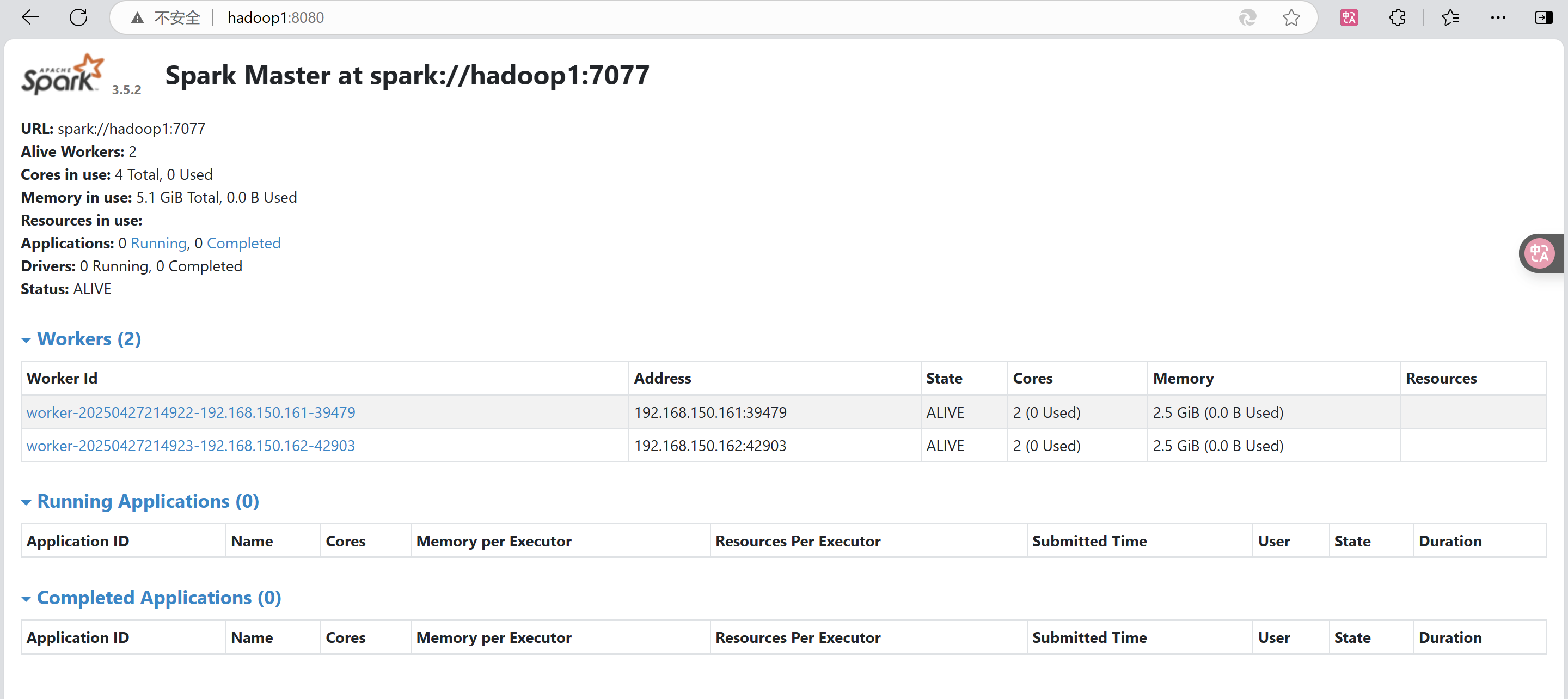Open the not-secure warning icon
This screenshot has width=1568, height=699.
coord(138,19)
